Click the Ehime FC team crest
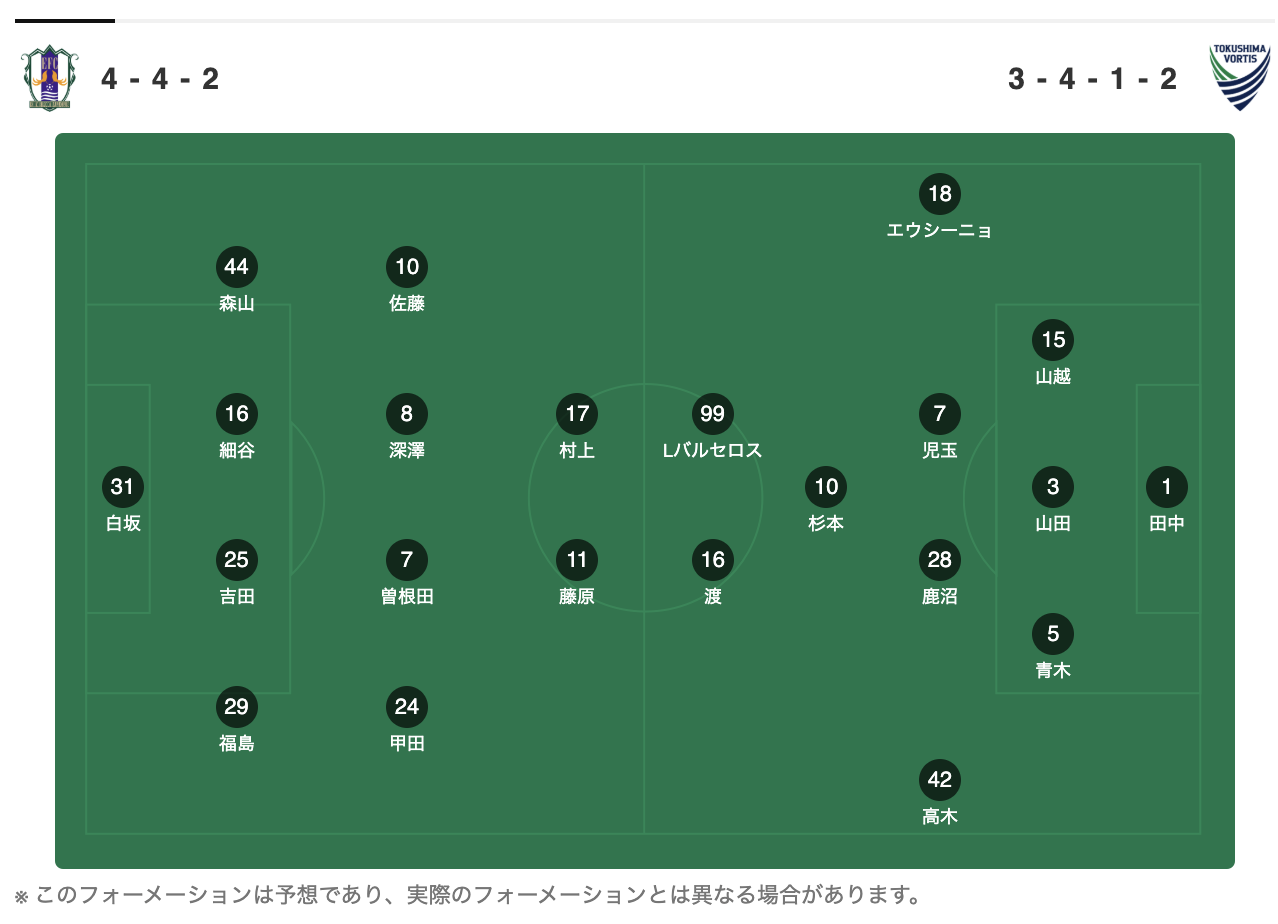 (49, 78)
